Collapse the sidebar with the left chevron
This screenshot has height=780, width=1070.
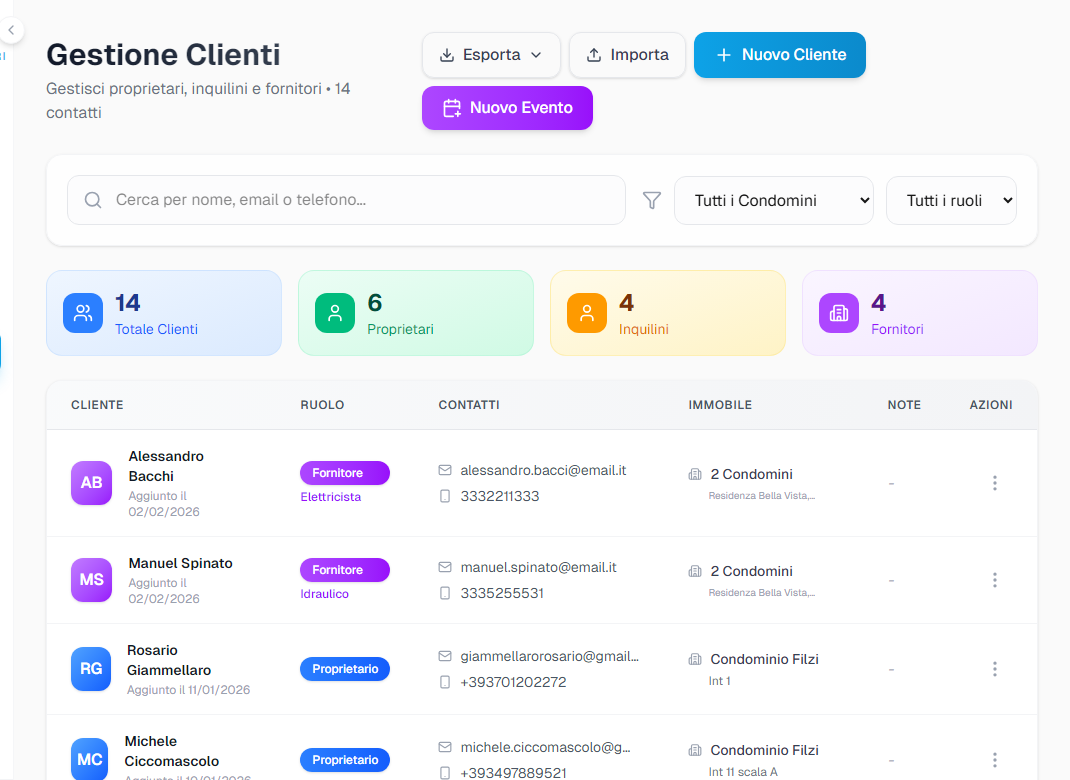(x=11, y=30)
